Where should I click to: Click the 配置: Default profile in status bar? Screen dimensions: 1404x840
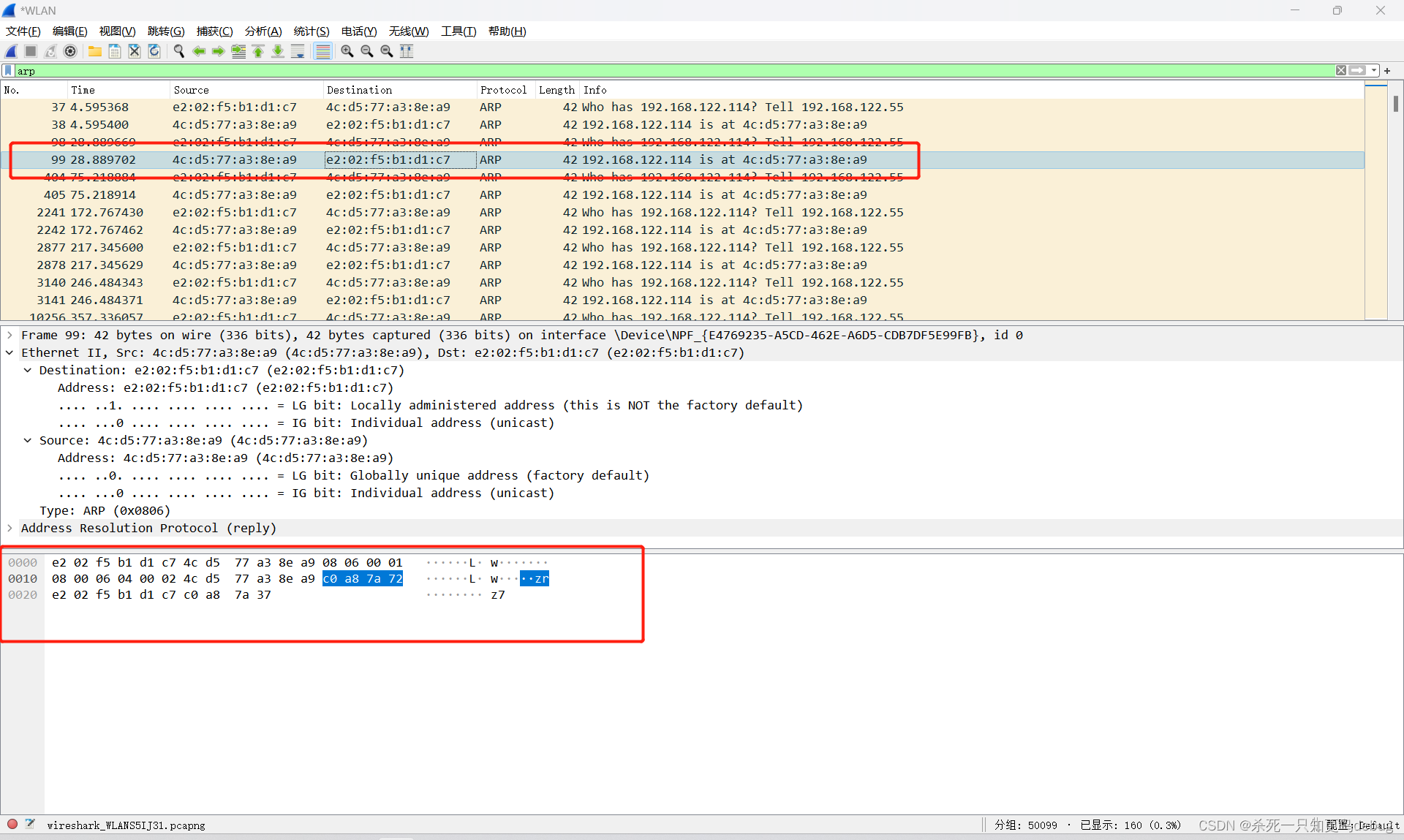click(x=1363, y=825)
